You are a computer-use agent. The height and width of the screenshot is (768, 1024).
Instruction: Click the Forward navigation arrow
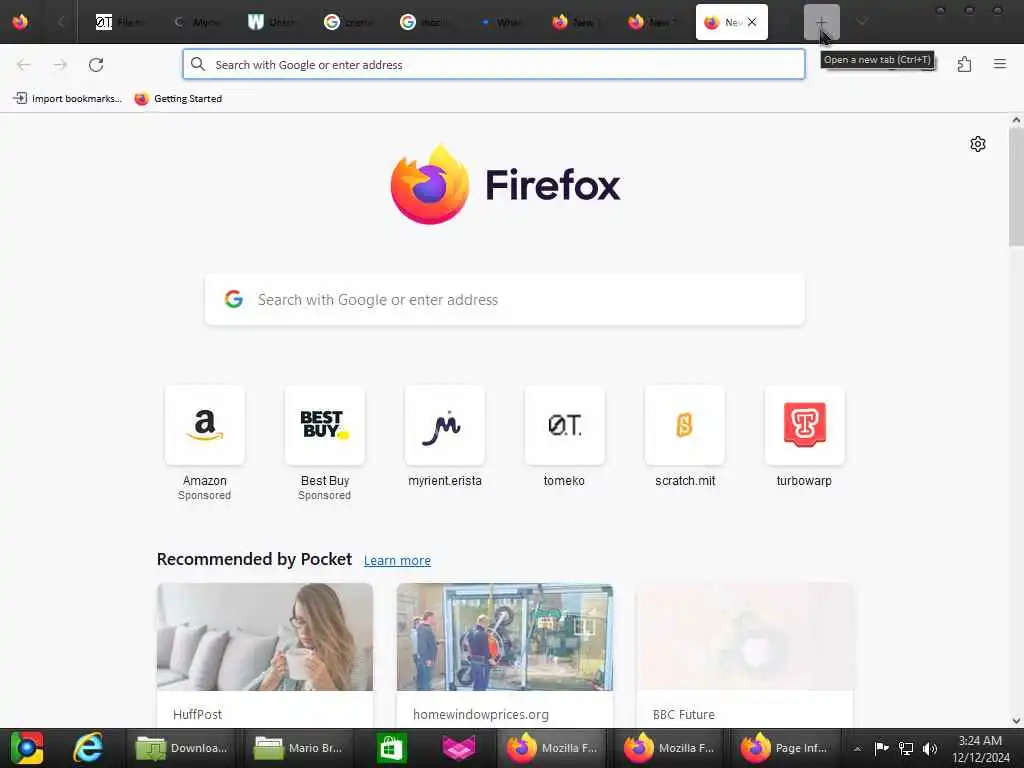click(x=60, y=65)
